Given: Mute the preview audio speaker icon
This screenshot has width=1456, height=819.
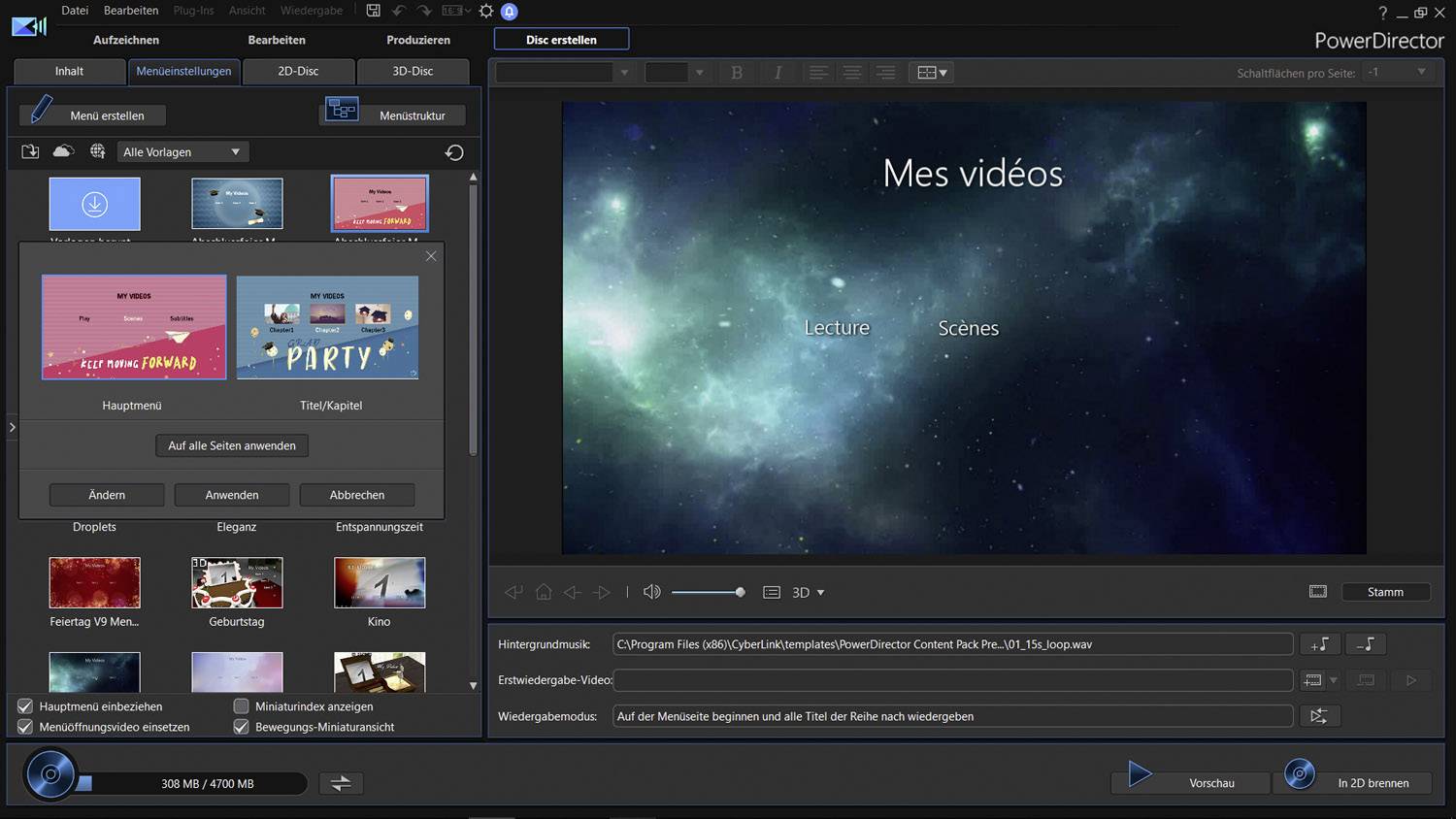Looking at the screenshot, I should pyautogui.click(x=651, y=591).
